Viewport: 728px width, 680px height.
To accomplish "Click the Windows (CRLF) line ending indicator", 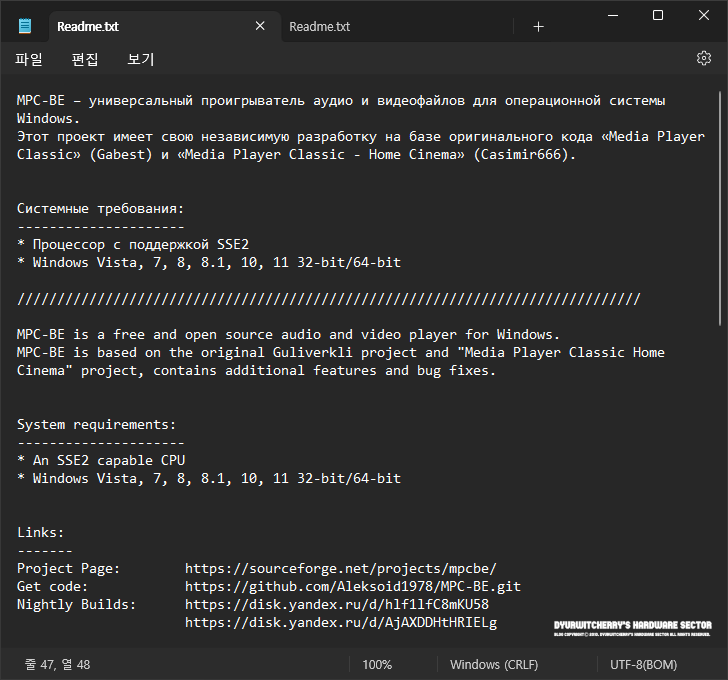I will click(494, 665).
